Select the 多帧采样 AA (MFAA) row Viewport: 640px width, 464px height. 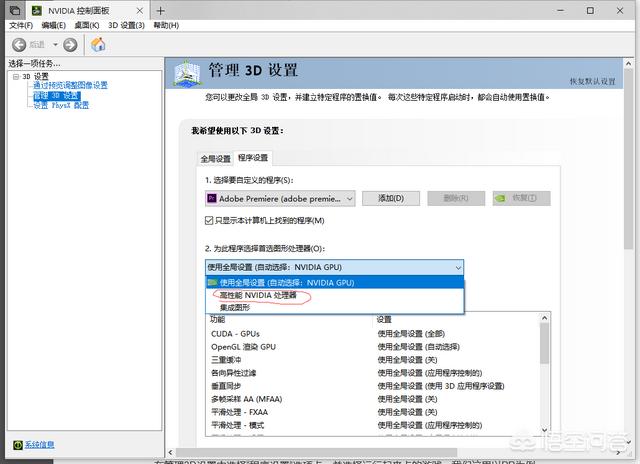coord(374,399)
